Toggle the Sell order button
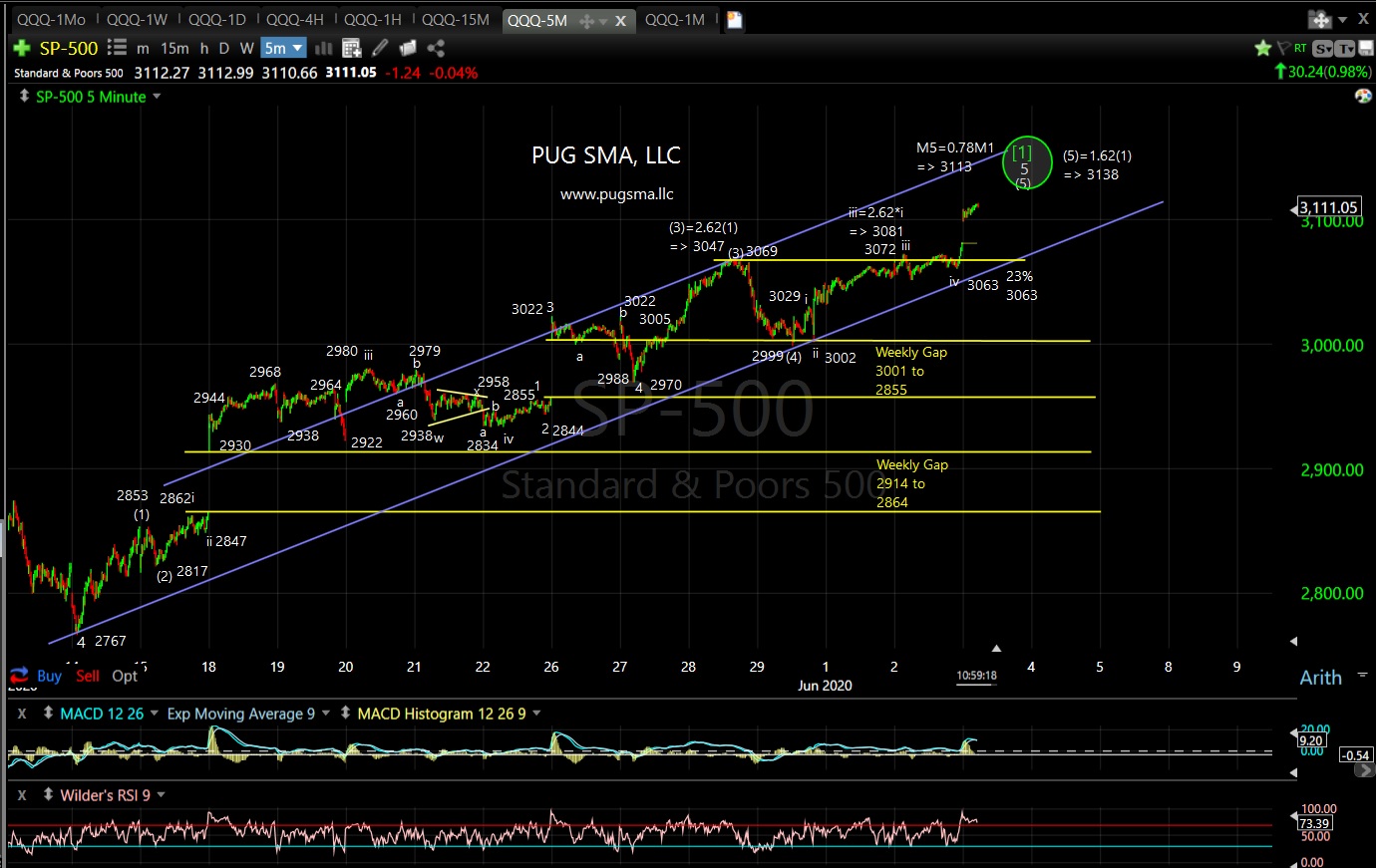 click(x=88, y=676)
